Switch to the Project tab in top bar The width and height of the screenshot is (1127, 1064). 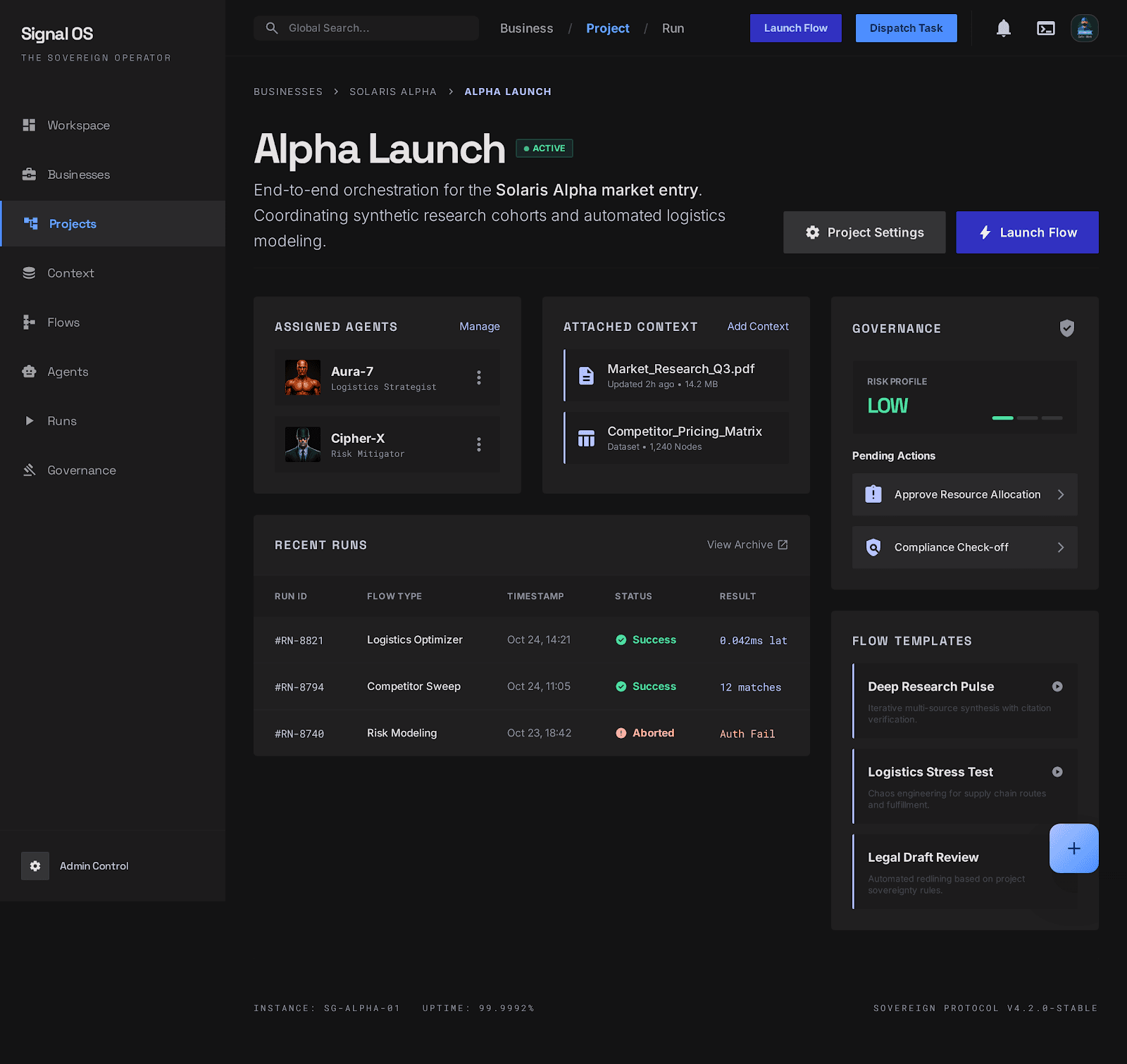click(608, 28)
